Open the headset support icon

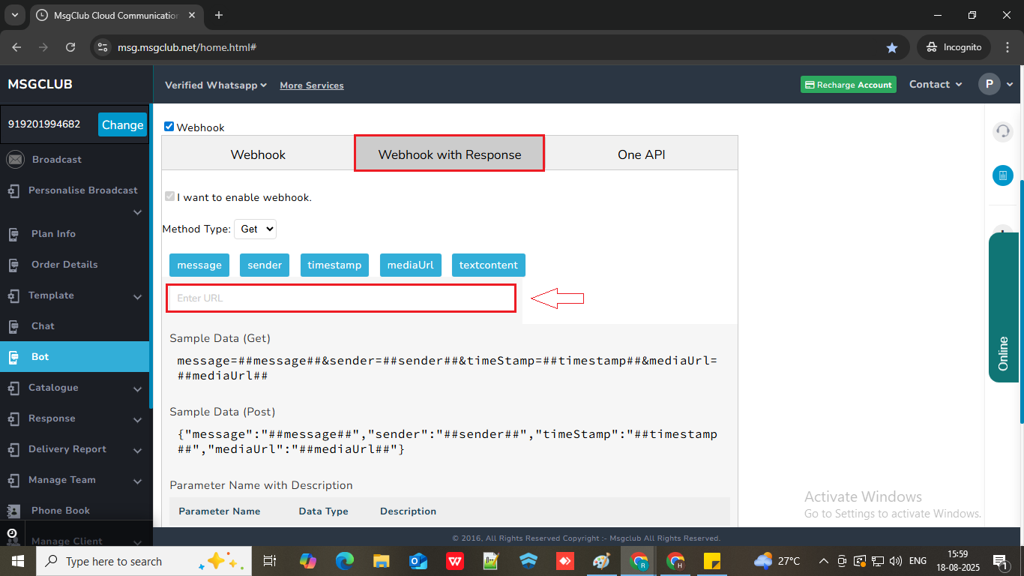tap(1002, 131)
